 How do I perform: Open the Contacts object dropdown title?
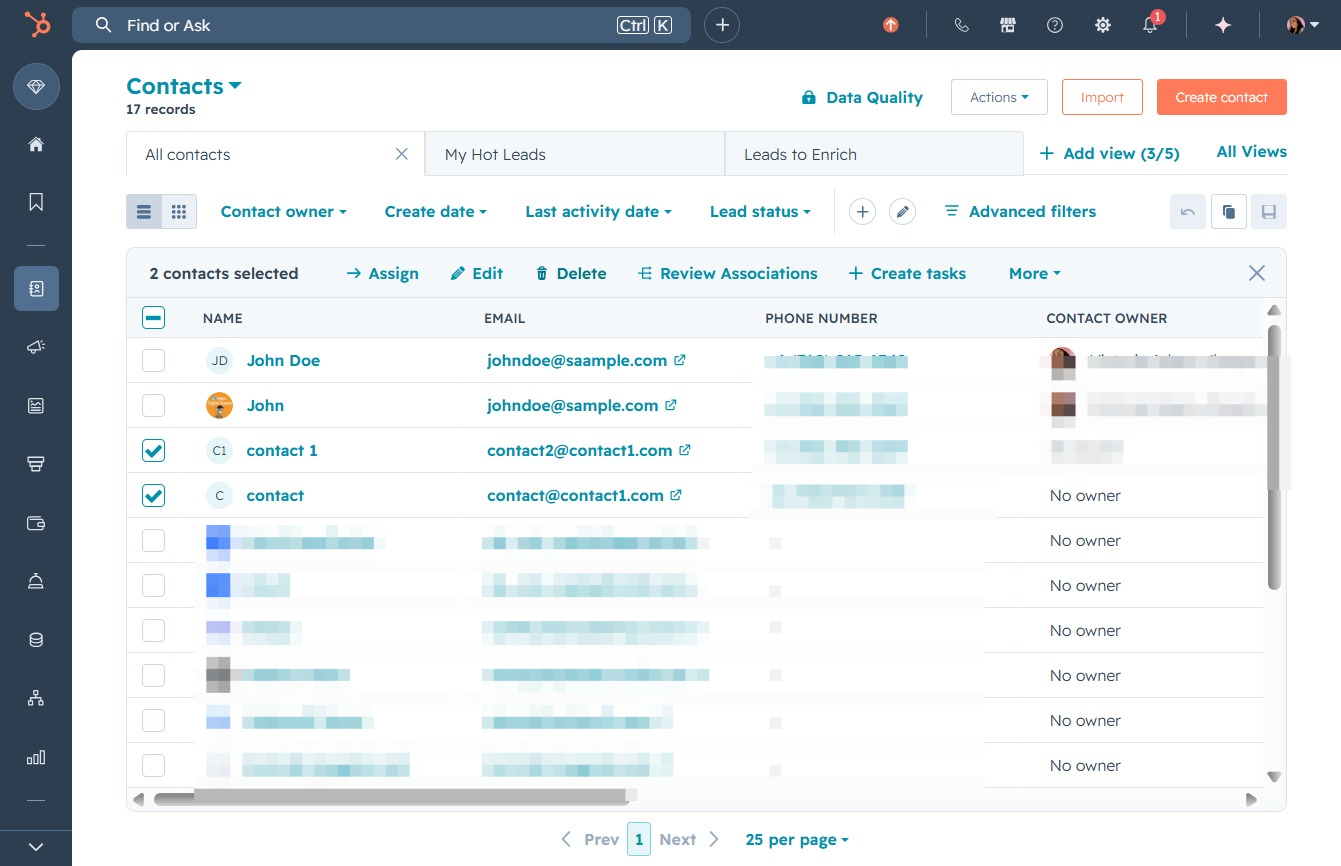click(x=184, y=86)
